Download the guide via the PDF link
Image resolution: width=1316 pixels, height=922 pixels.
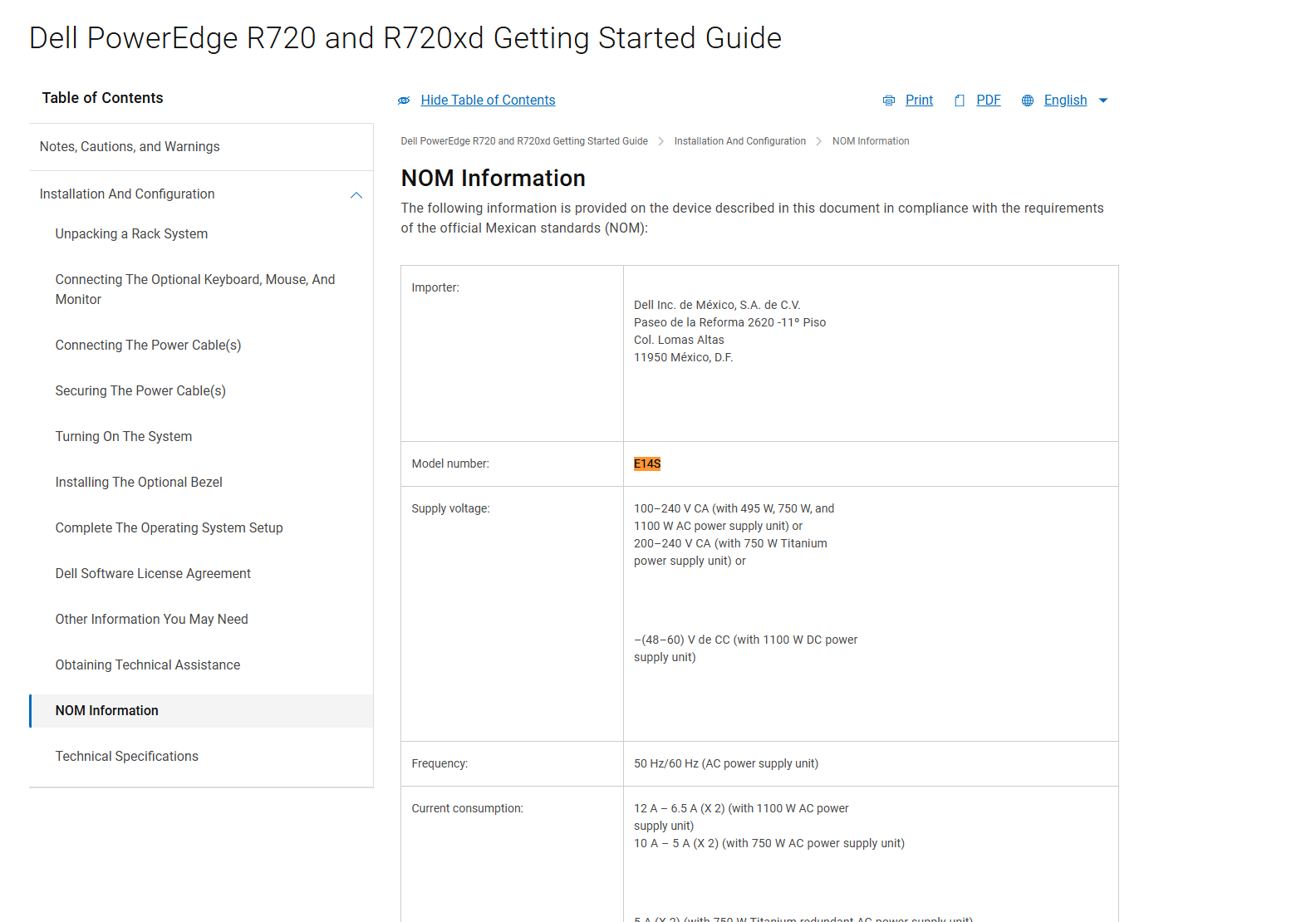click(988, 101)
